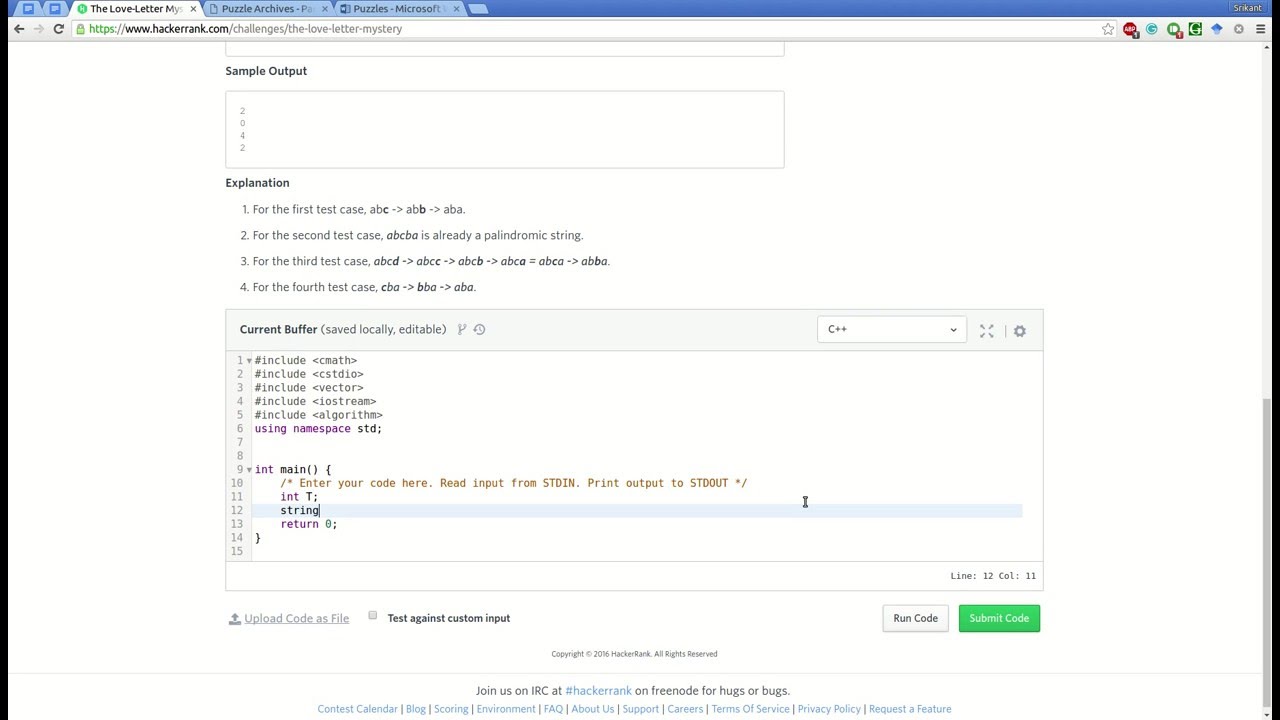Collapse the int main() fold arrow at line 9
Viewport: 1280px width, 720px height.
point(249,470)
